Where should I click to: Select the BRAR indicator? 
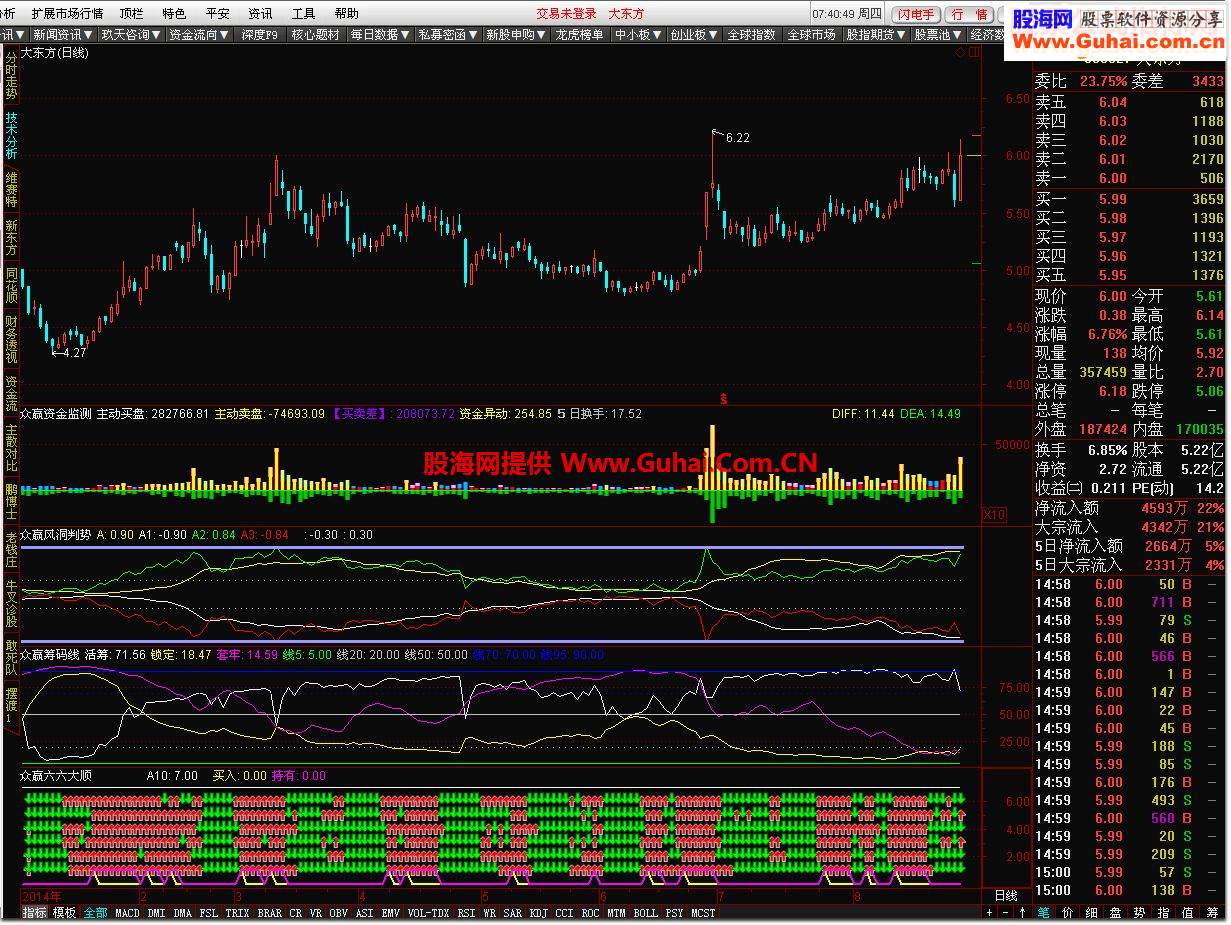click(x=269, y=913)
